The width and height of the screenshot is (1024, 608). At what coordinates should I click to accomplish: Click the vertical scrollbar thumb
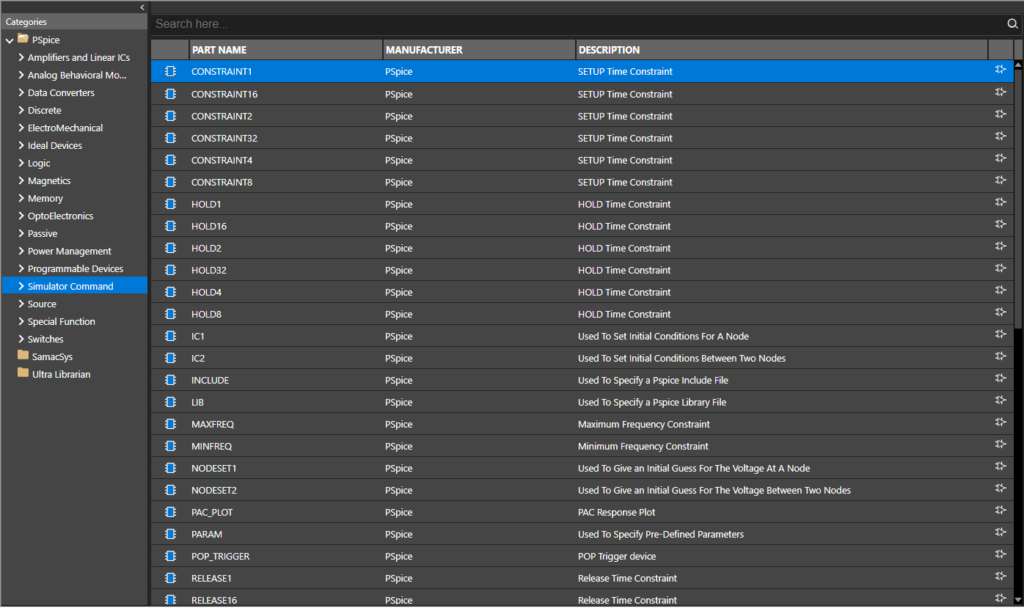pyautogui.click(x=1017, y=199)
